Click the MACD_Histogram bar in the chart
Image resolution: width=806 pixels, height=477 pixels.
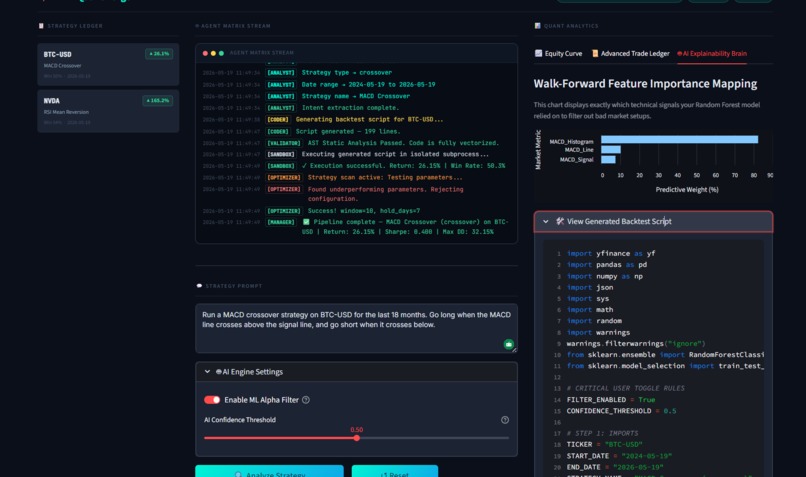click(679, 139)
